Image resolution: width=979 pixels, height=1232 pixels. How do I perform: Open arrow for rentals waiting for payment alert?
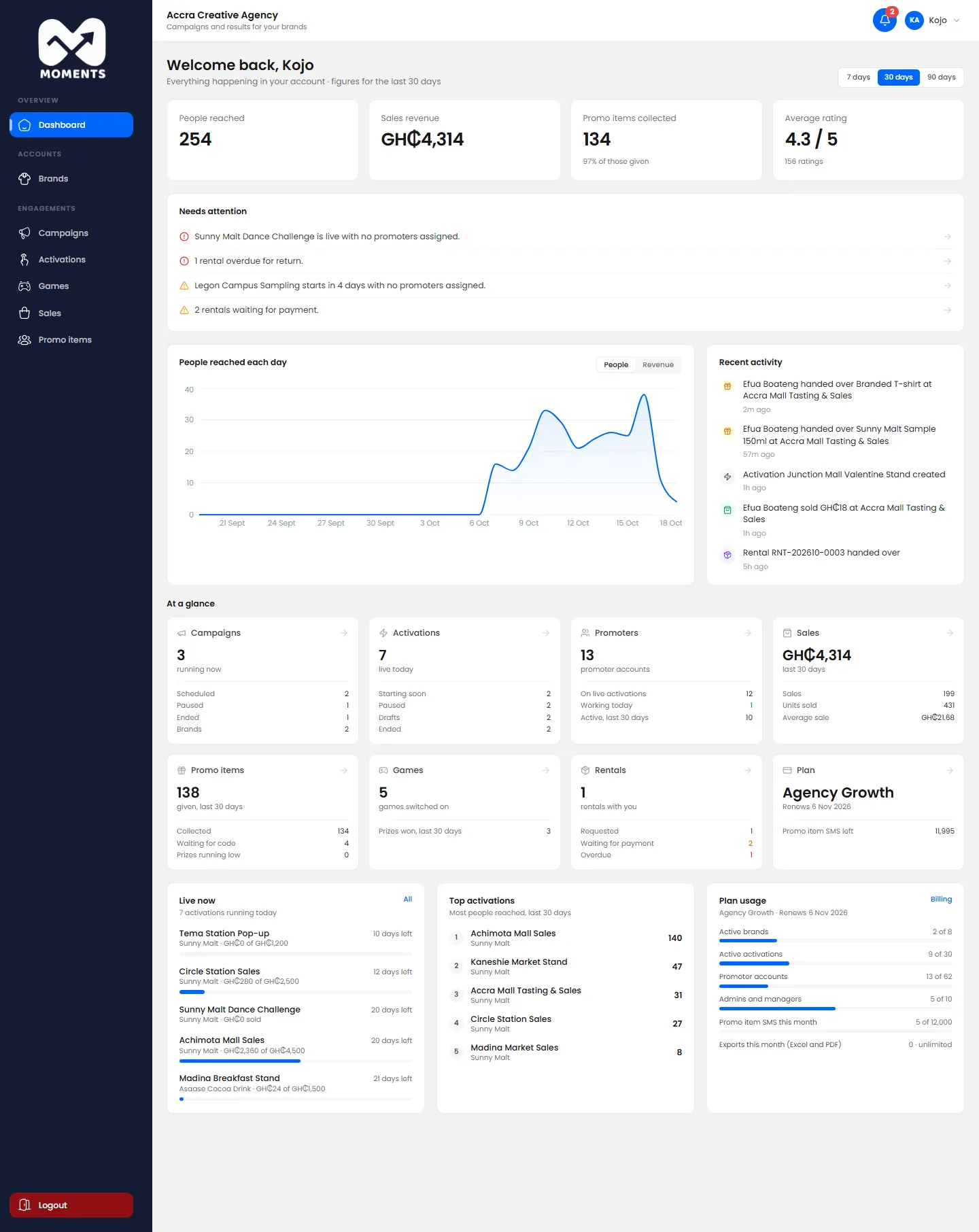(x=948, y=310)
